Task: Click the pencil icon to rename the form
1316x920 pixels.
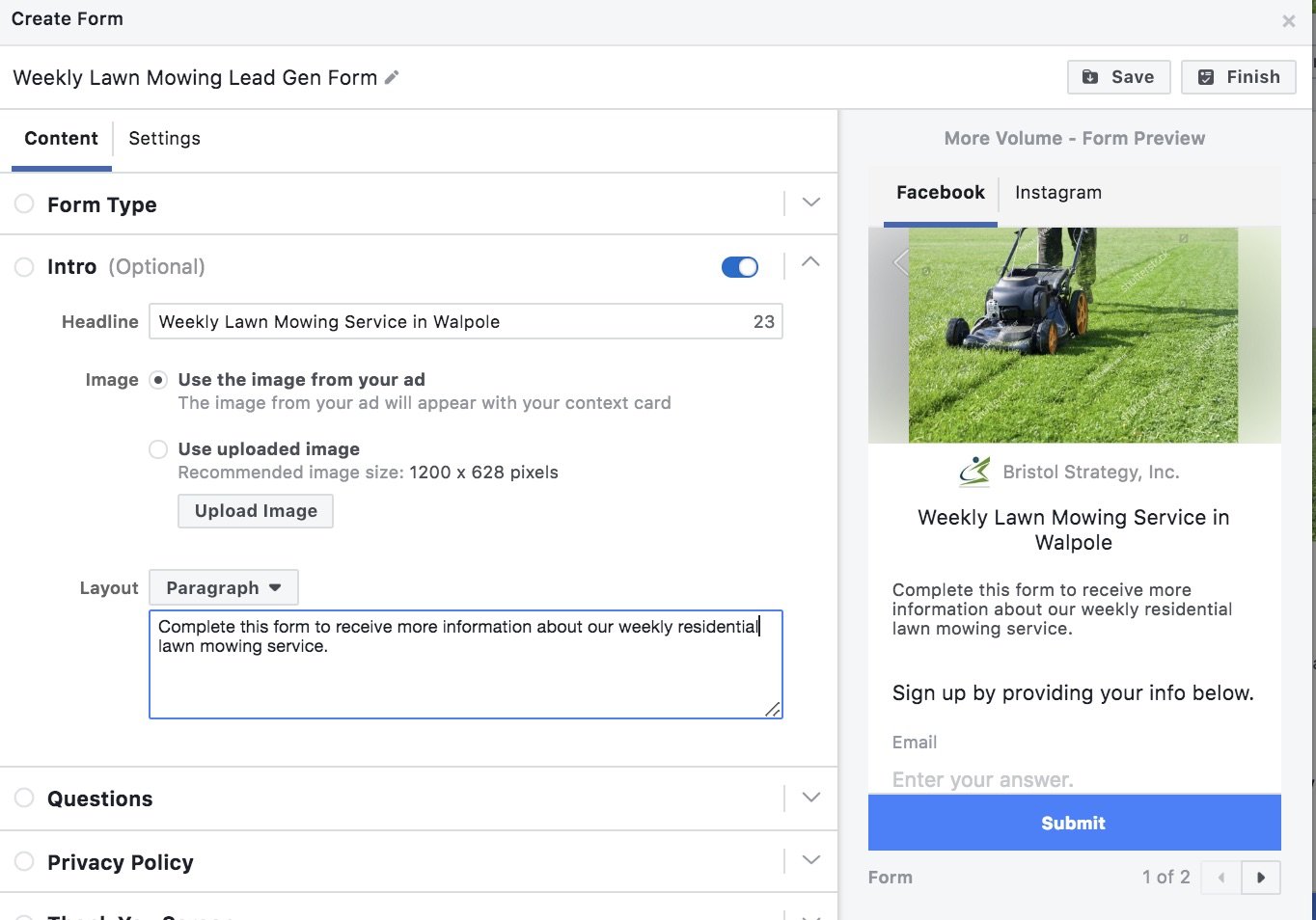Action: (x=392, y=76)
